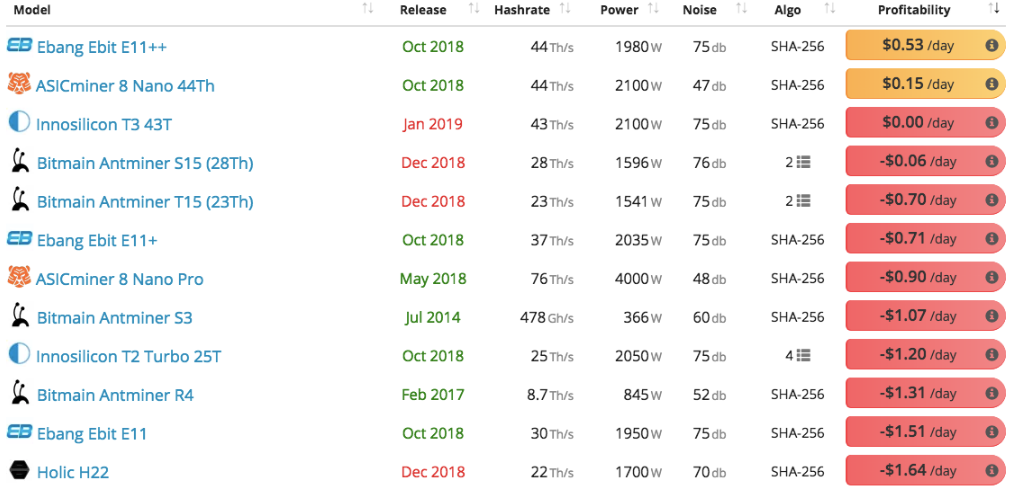The width and height of the screenshot is (1012, 487).
Task: Open the ASICminer 8 Nano Pro link
Action: click(119, 279)
